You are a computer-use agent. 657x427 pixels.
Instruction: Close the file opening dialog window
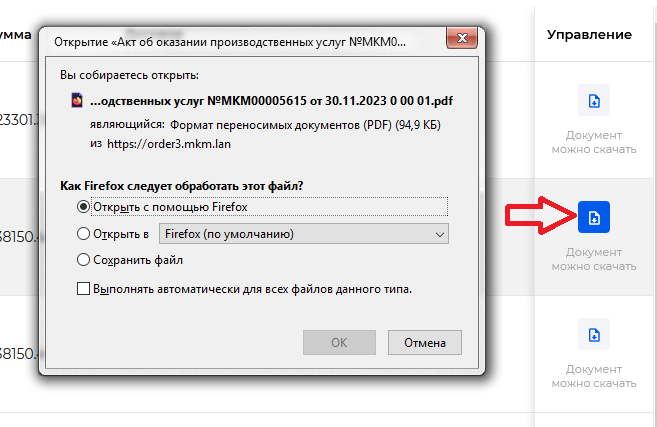[x=462, y=38]
